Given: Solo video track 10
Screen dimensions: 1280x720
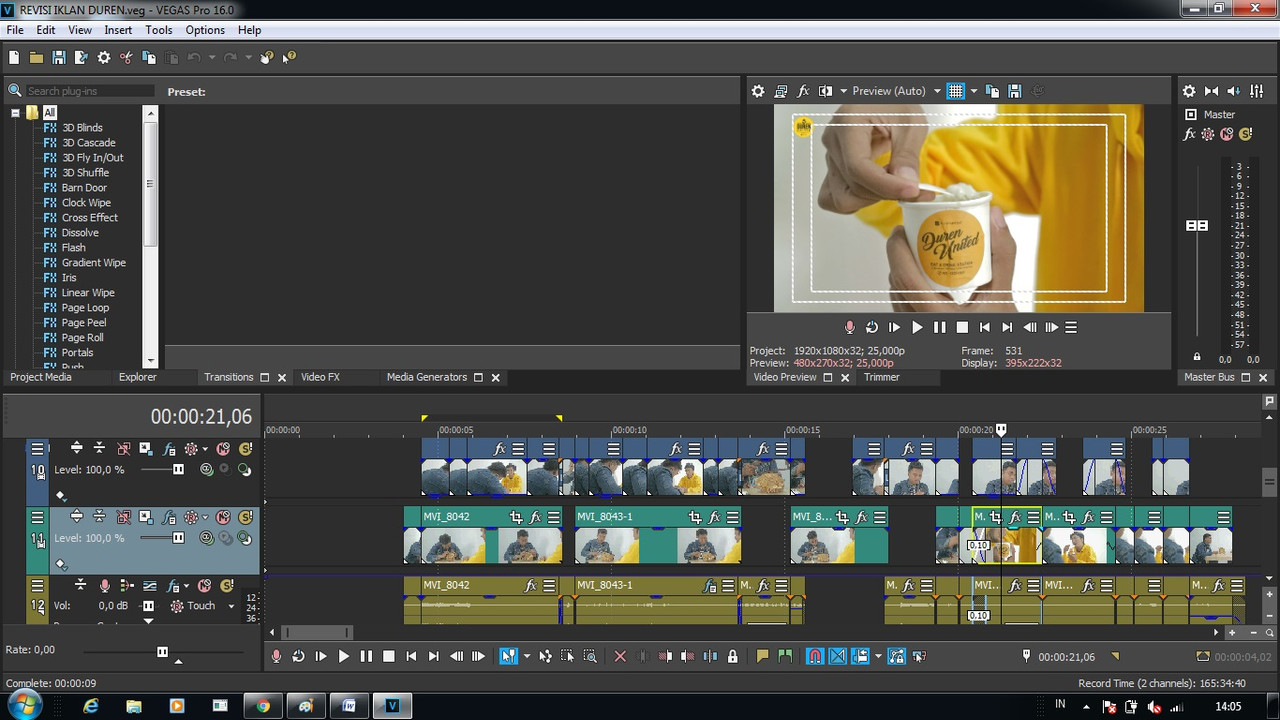Looking at the screenshot, I should 245,449.
